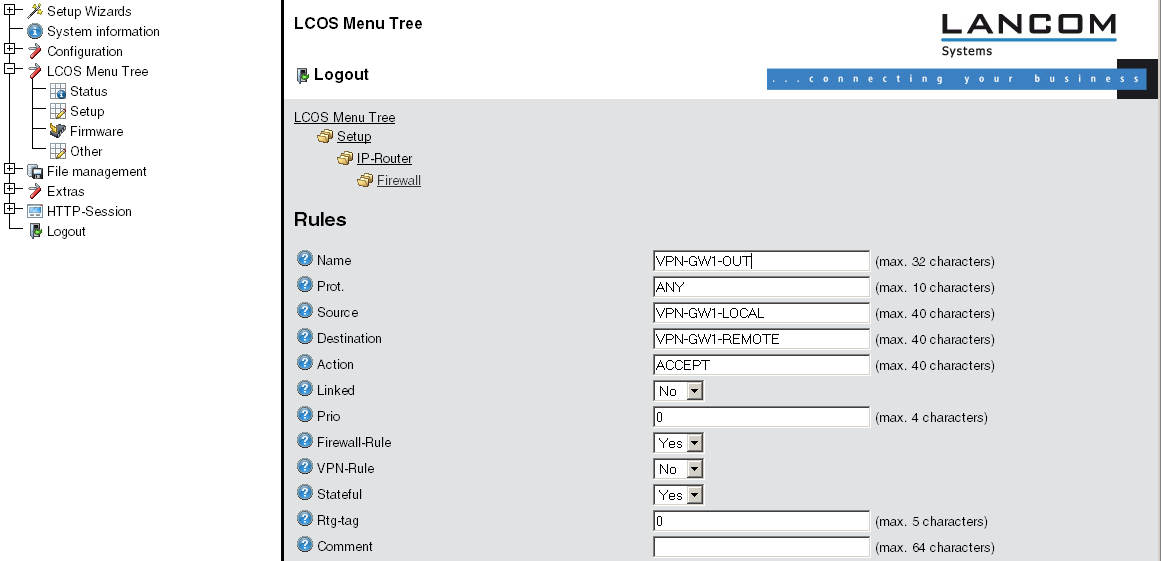This screenshot has height=561, width=1161.
Task: Click the System information icon
Action: [x=35, y=31]
